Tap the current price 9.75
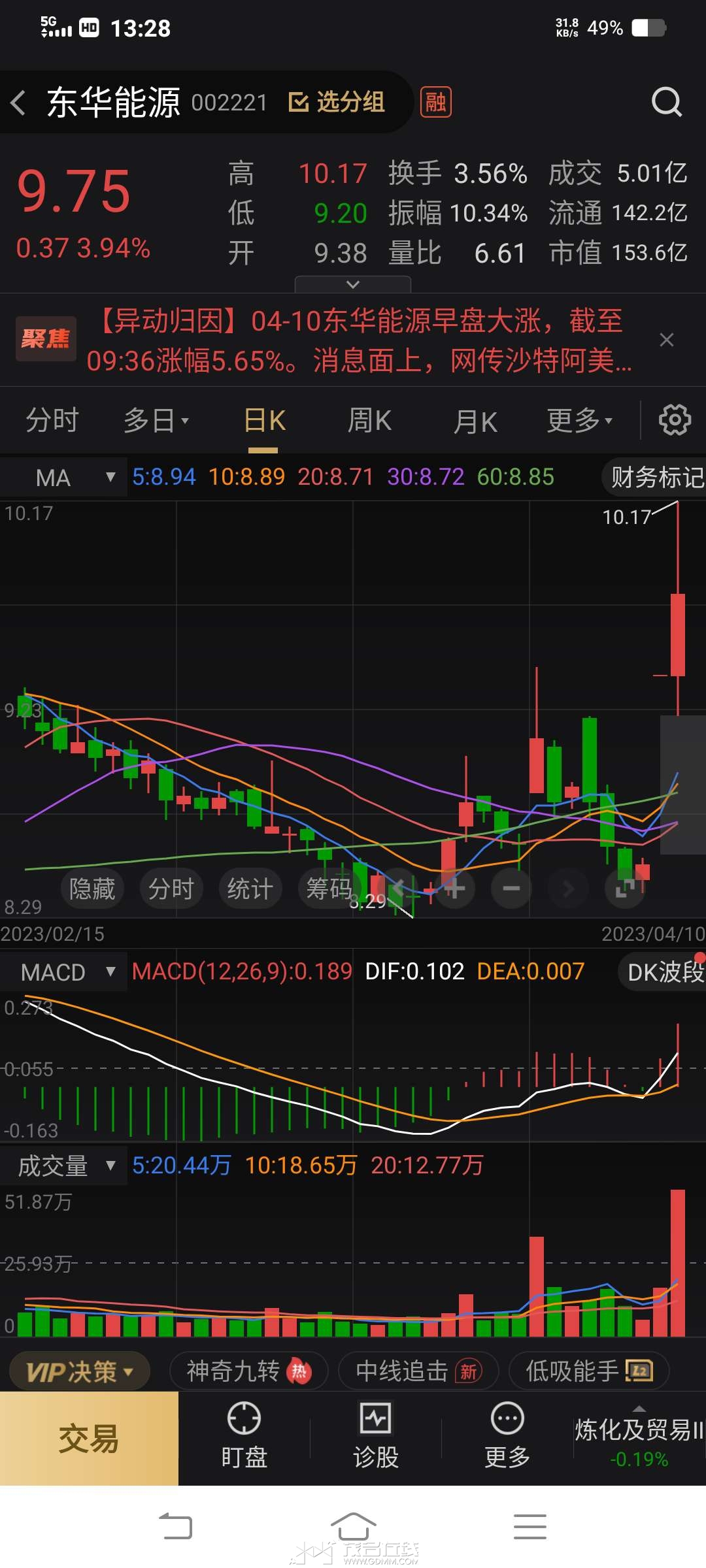The width and height of the screenshot is (706, 1568). (74, 191)
